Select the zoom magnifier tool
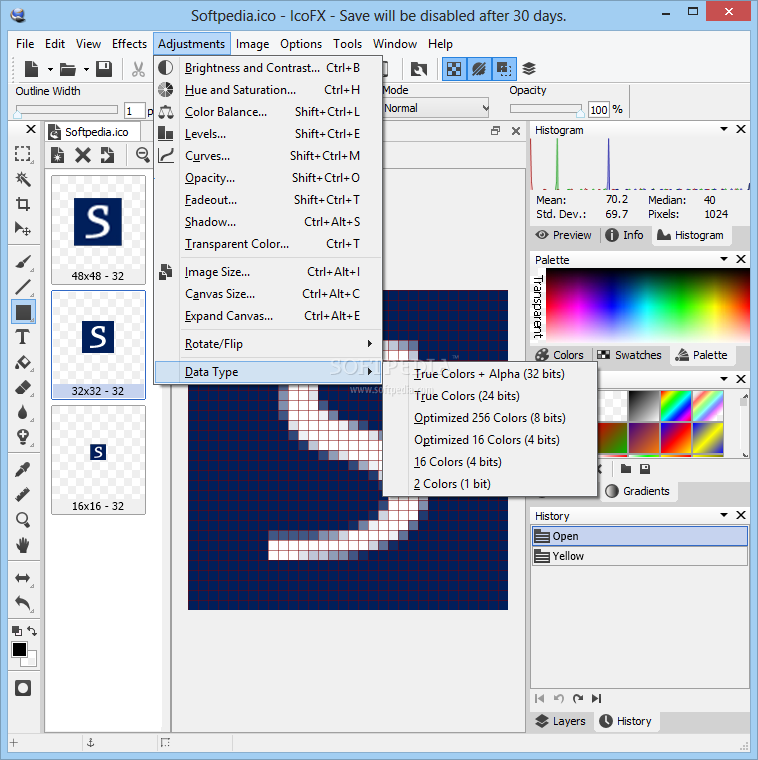Viewport: 758px width, 760px height. tap(23, 520)
